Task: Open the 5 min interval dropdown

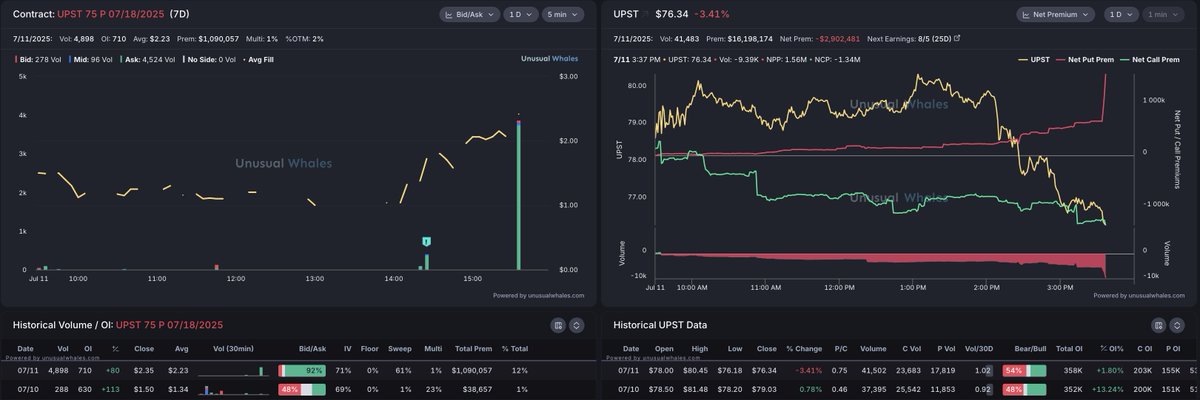Action: coord(562,14)
